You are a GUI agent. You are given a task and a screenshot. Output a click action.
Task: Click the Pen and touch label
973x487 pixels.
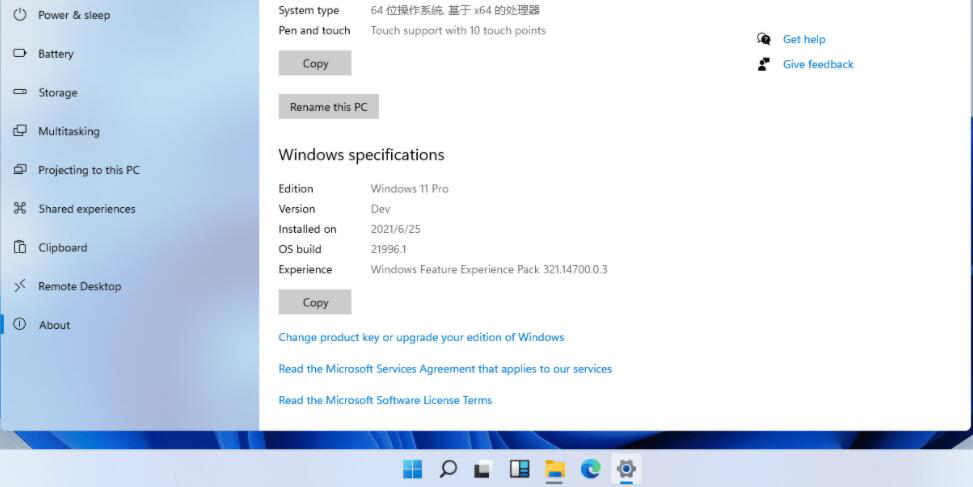click(314, 30)
